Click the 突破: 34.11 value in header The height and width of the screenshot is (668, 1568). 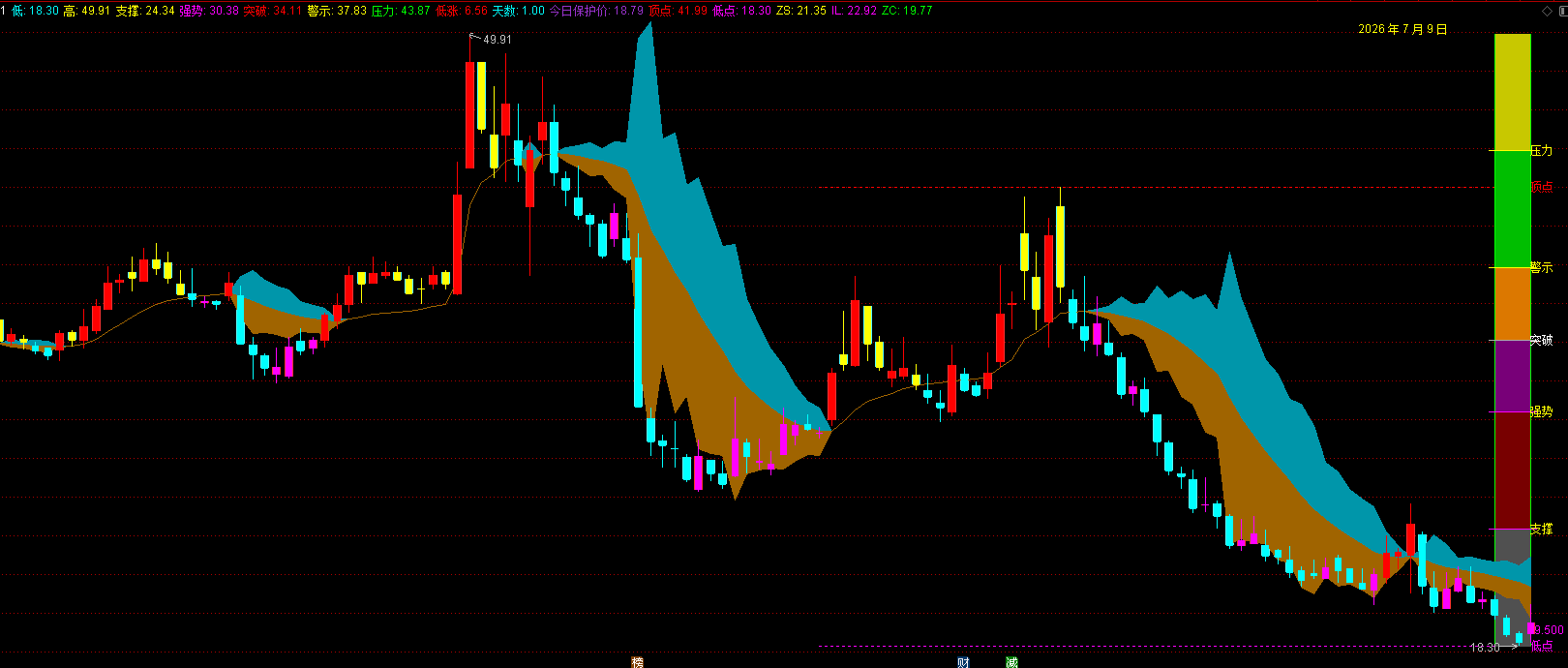point(272,11)
